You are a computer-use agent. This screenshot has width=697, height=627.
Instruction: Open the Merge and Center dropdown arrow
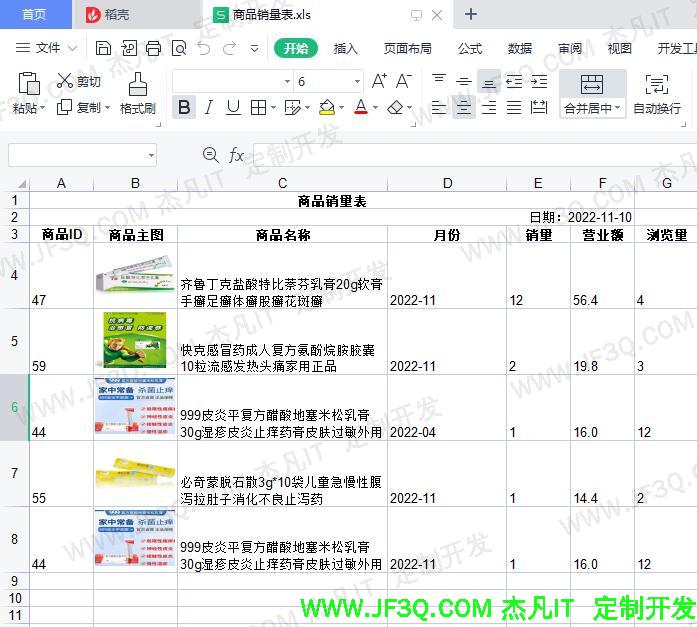(x=617, y=108)
